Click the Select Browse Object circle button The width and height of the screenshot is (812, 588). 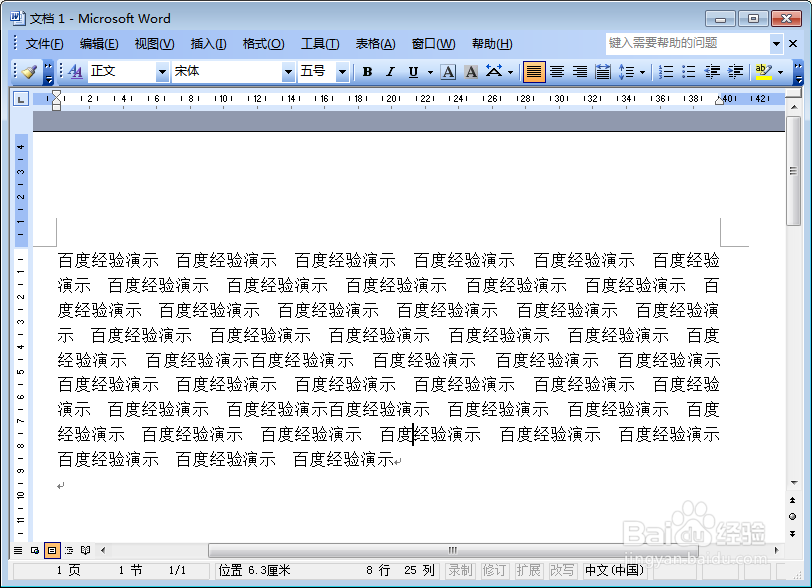(x=793, y=517)
